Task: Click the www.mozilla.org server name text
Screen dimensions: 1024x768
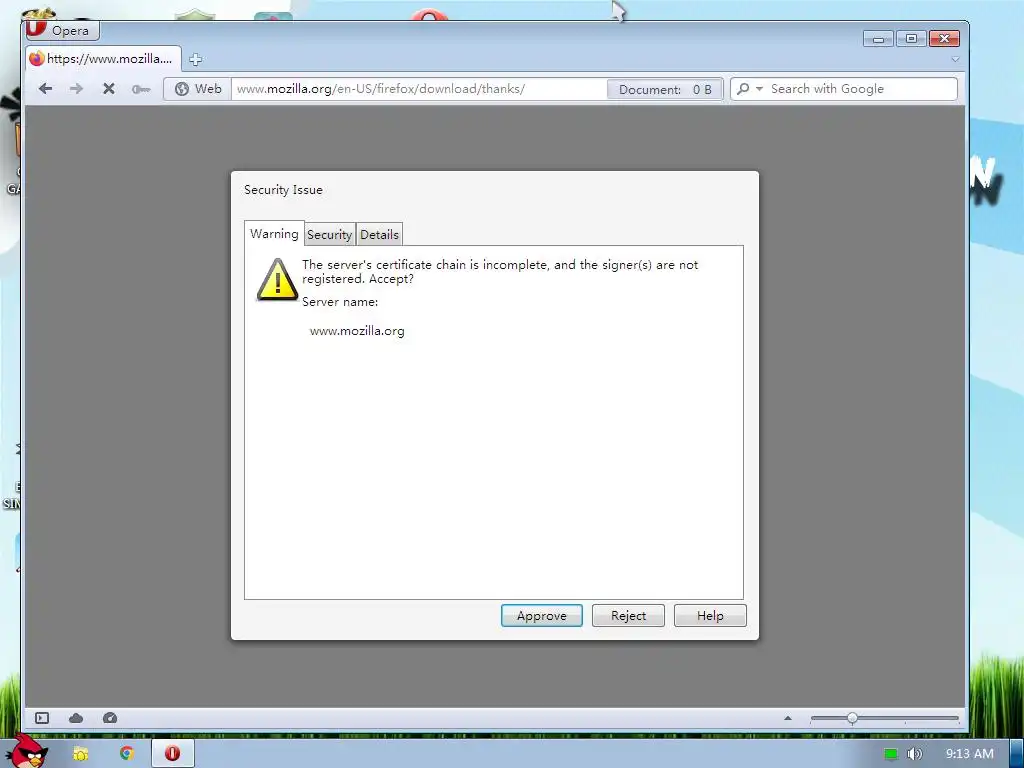Action: coord(357,331)
